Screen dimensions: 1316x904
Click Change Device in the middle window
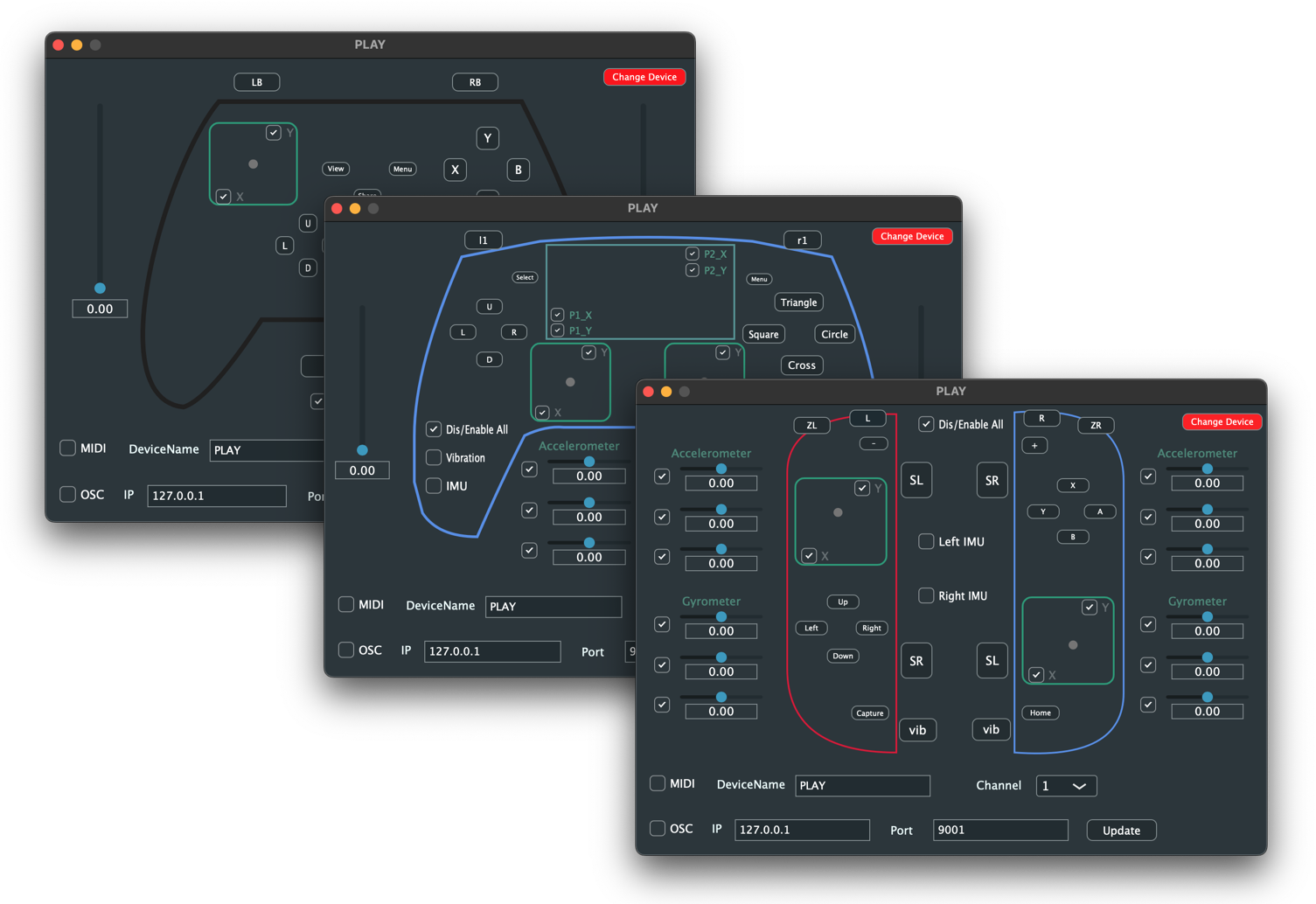[x=912, y=237]
